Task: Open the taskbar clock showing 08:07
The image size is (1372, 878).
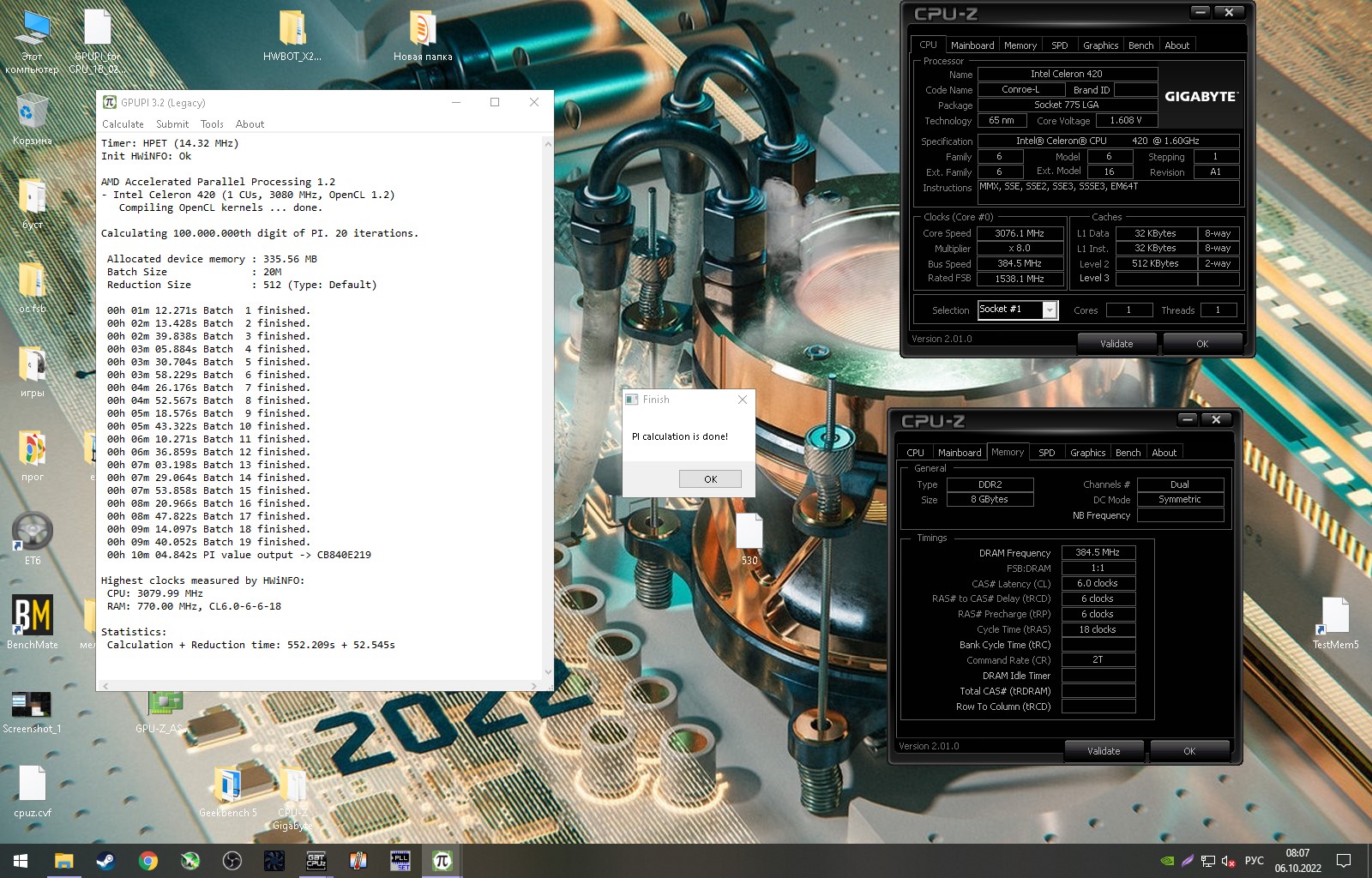Action: [x=1297, y=861]
